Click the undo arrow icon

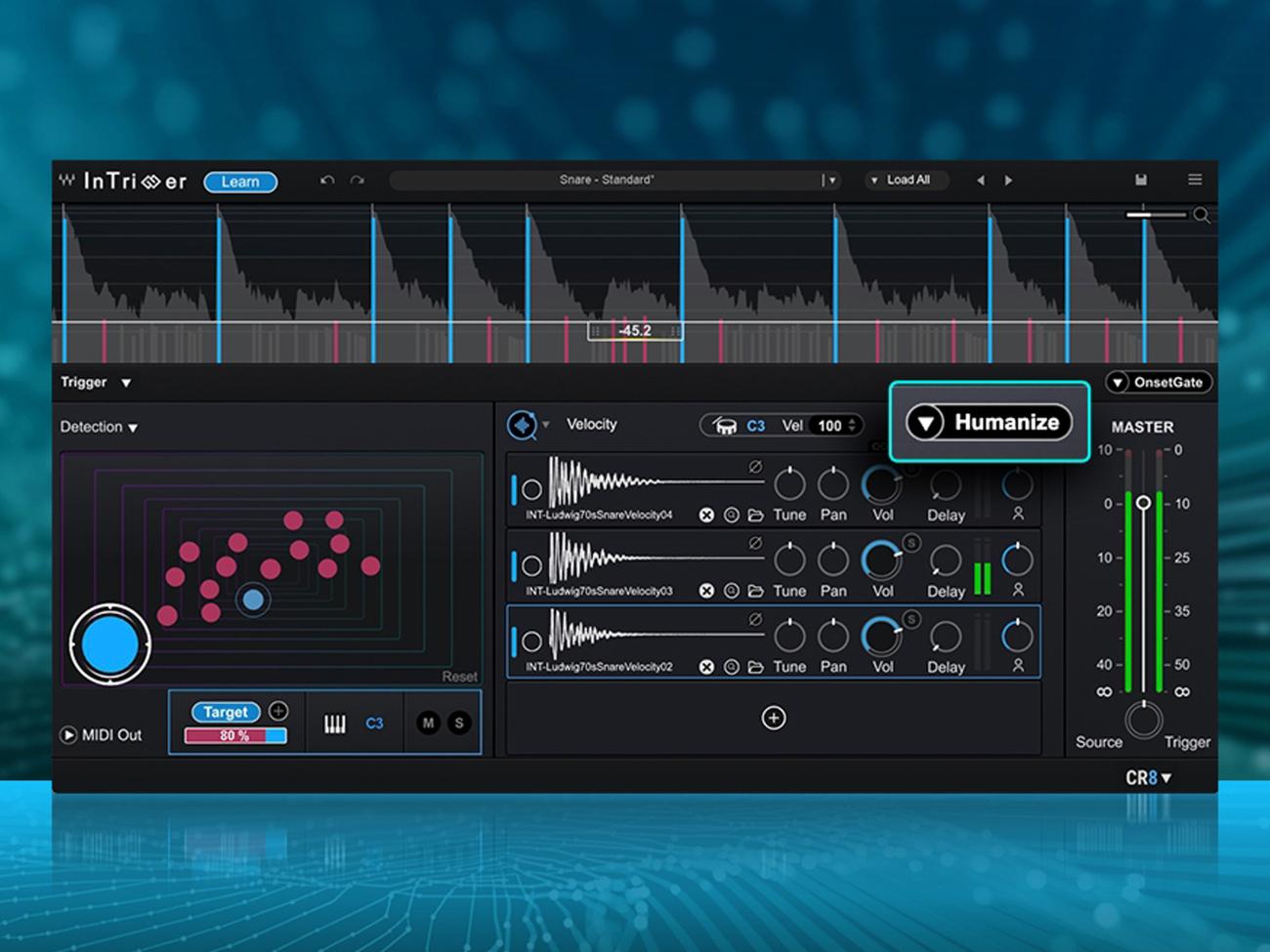327,181
